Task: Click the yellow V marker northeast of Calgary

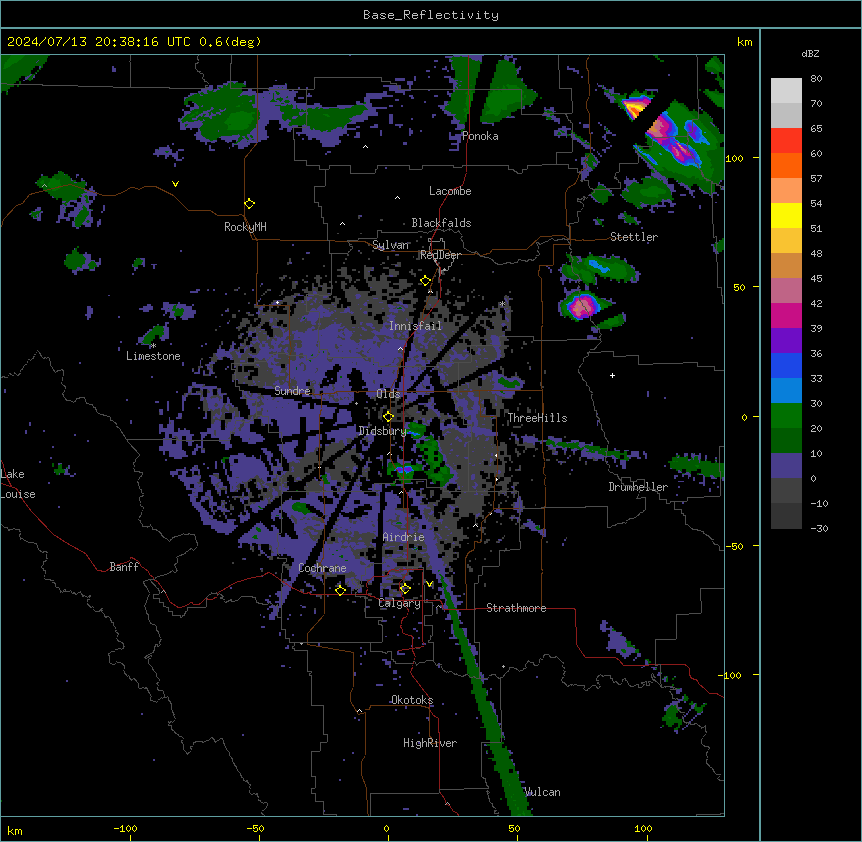Action: coord(429,584)
